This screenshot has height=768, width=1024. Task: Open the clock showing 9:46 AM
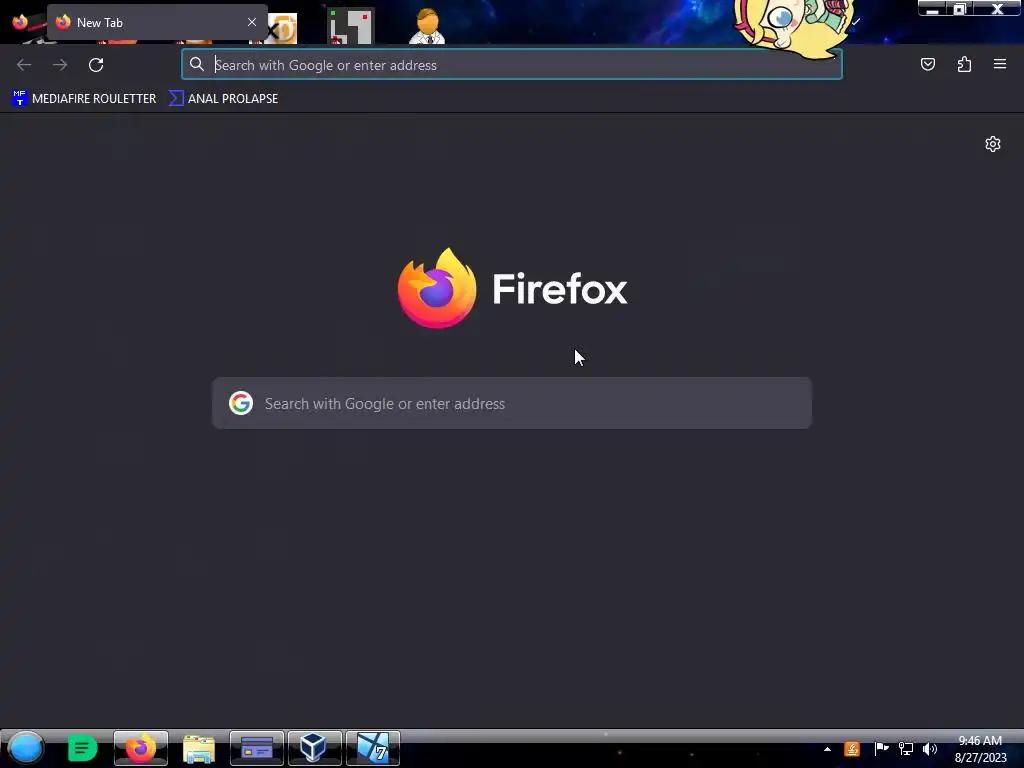pos(980,749)
